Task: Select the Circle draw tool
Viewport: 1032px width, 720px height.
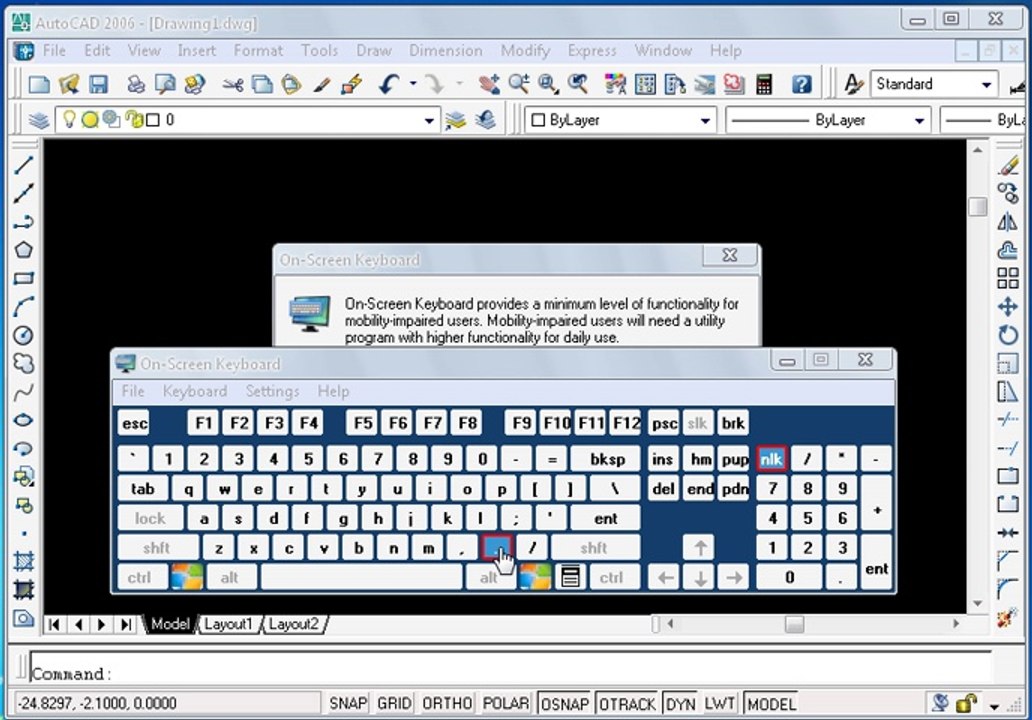Action: click(23, 335)
